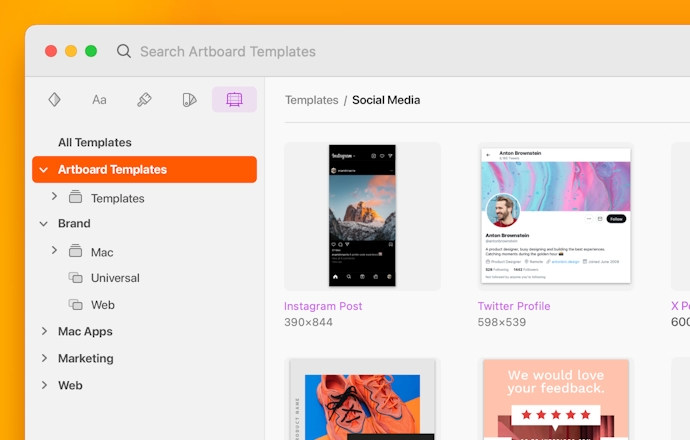The height and width of the screenshot is (440, 690).
Task: Expand the Mac folder chevron
Action: 54,250
